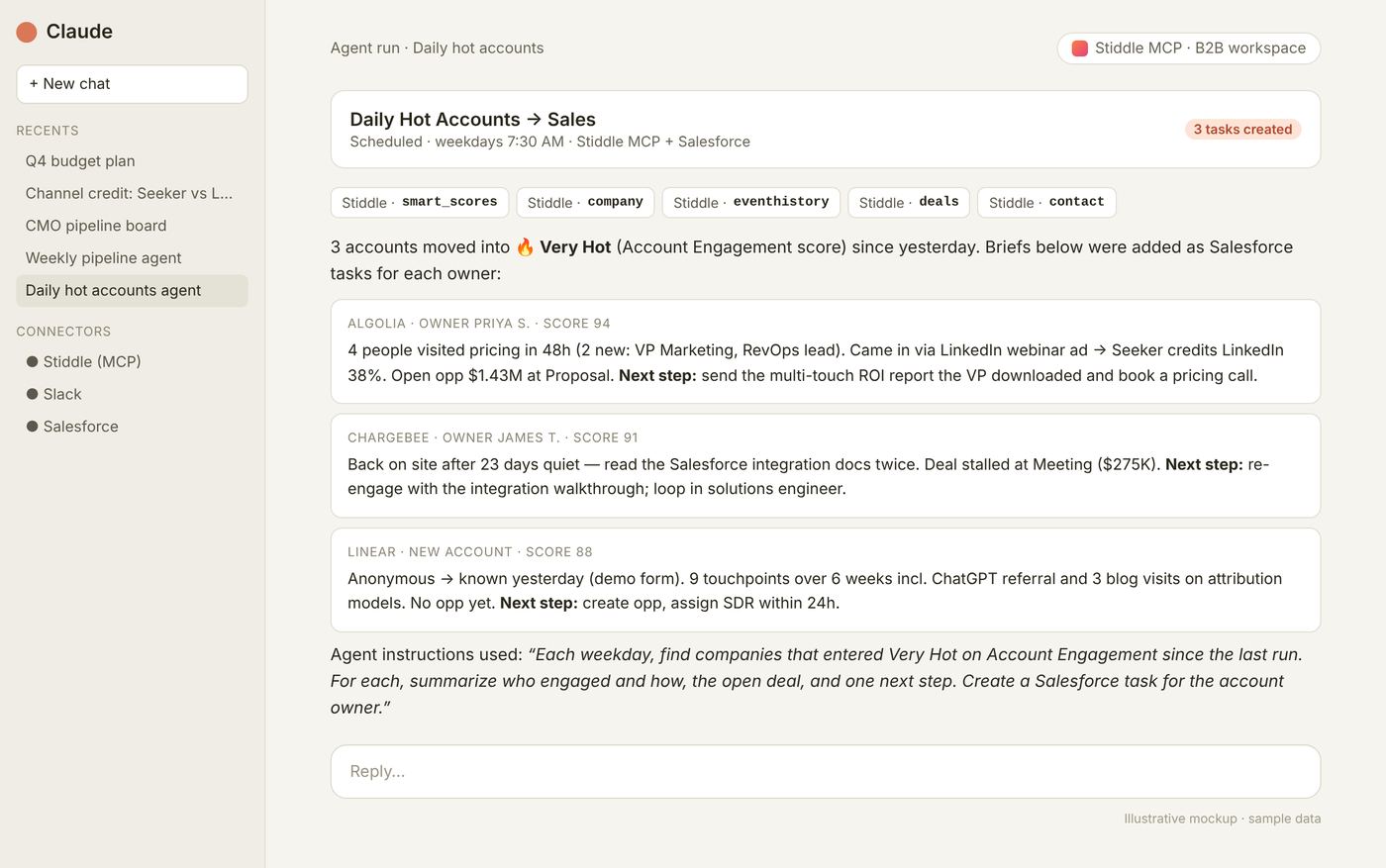Open the Slack connector

click(132, 394)
